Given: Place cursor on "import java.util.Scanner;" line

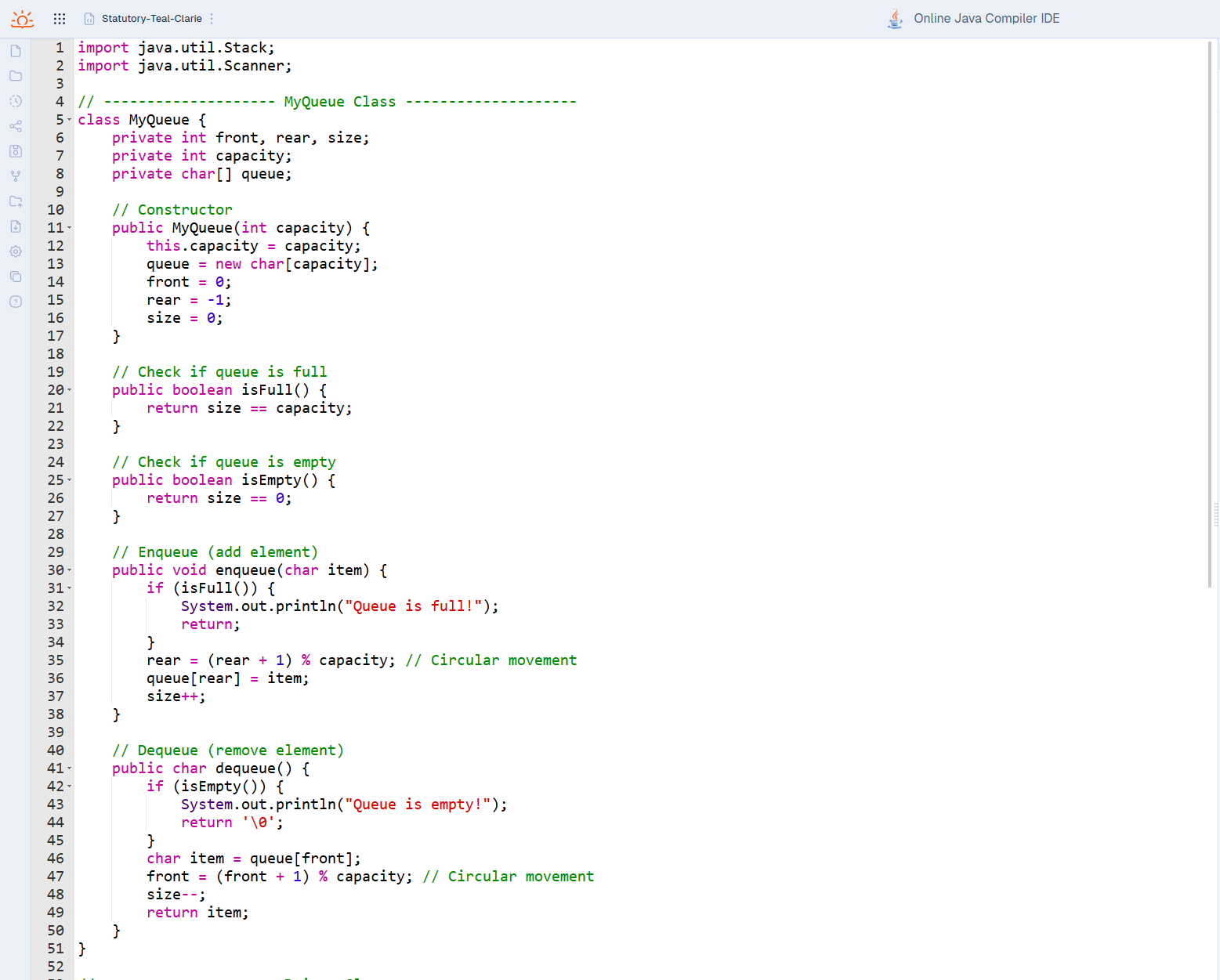Looking at the screenshot, I should [185, 66].
